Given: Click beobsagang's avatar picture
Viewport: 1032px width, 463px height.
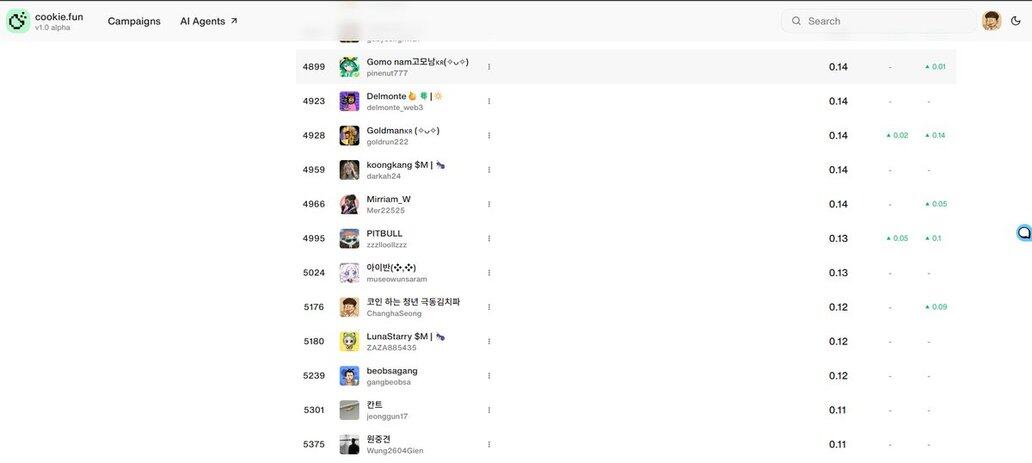Looking at the screenshot, I should 349,376.
